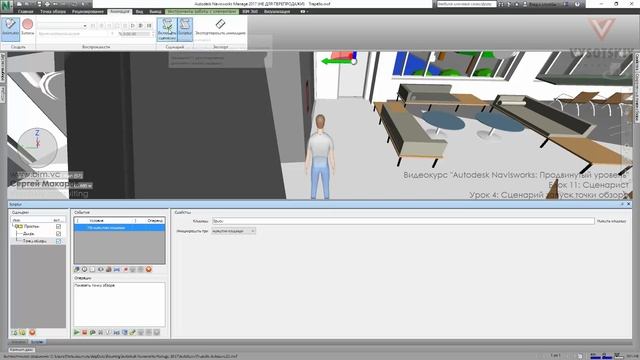The width and height of the screenshot is (640, 360).
Task: Click the On Timer clock event icon
Action: click(x=84, y=269)
